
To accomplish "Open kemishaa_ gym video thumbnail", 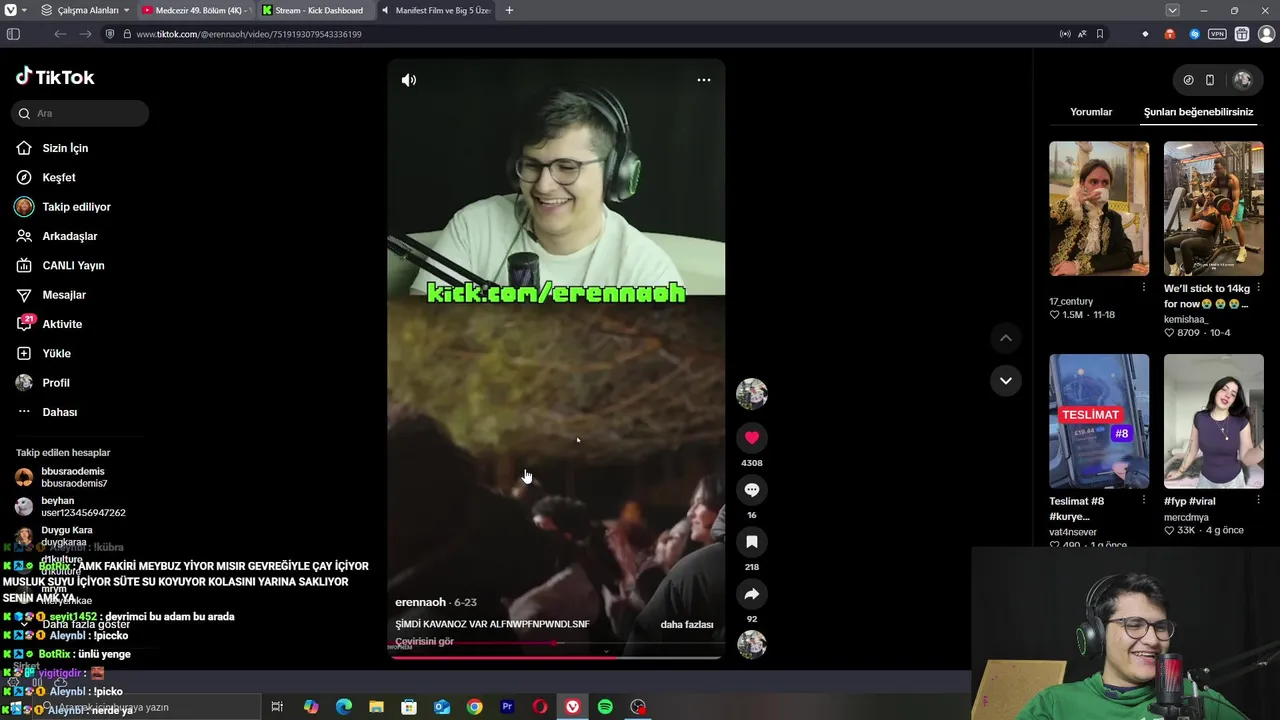I will pyautogui.click(x=1213, y=208).
